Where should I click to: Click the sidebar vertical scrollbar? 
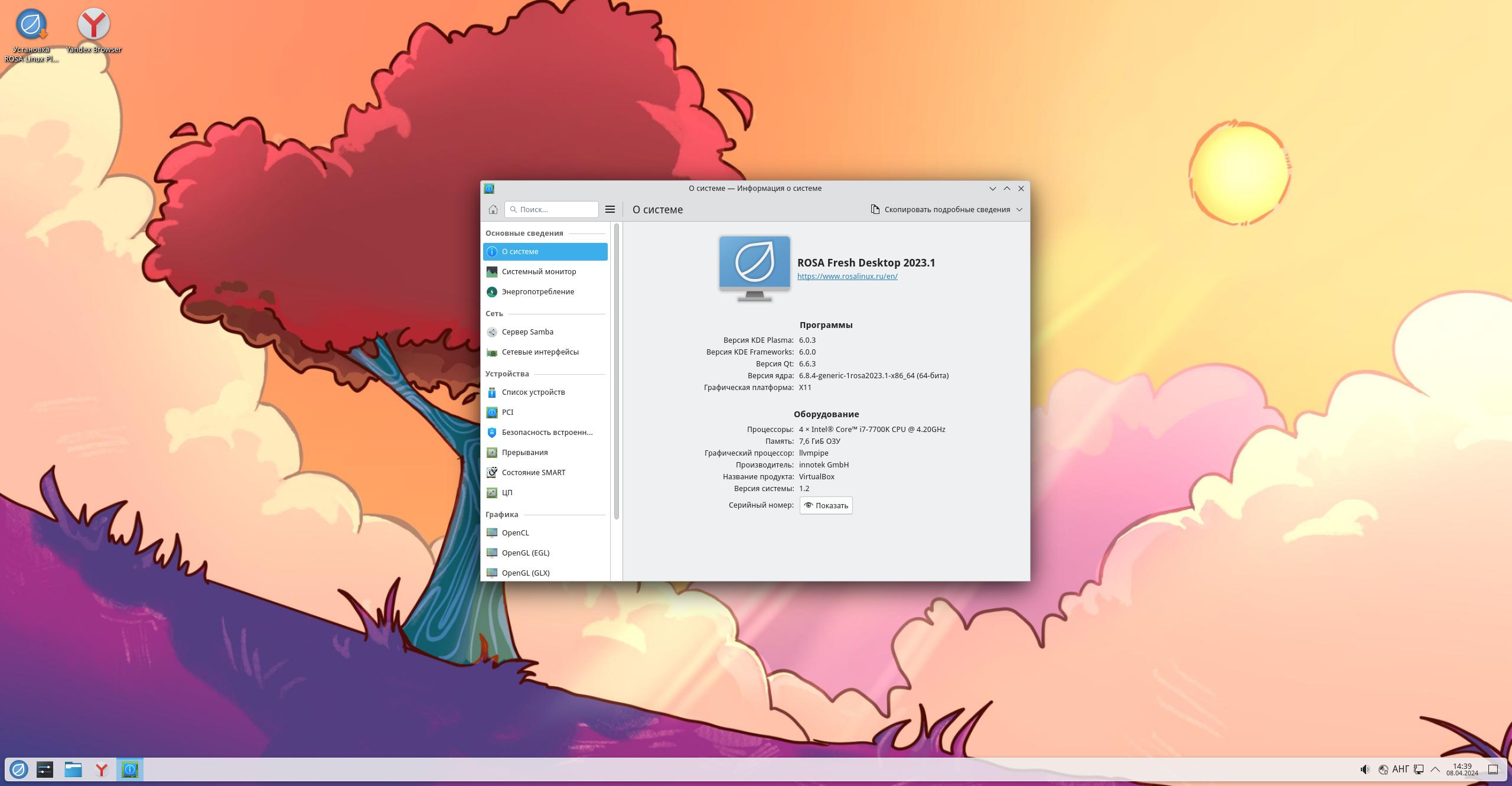click(617, 372)
